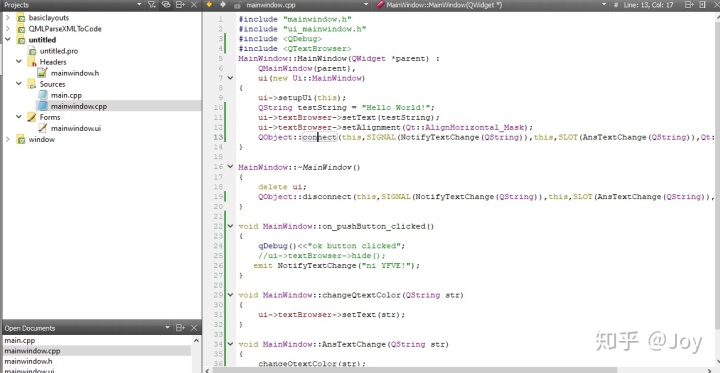This screenshot has height=373, width=720.
Task: Click the Forms folder icon
Action: (32, 117)
